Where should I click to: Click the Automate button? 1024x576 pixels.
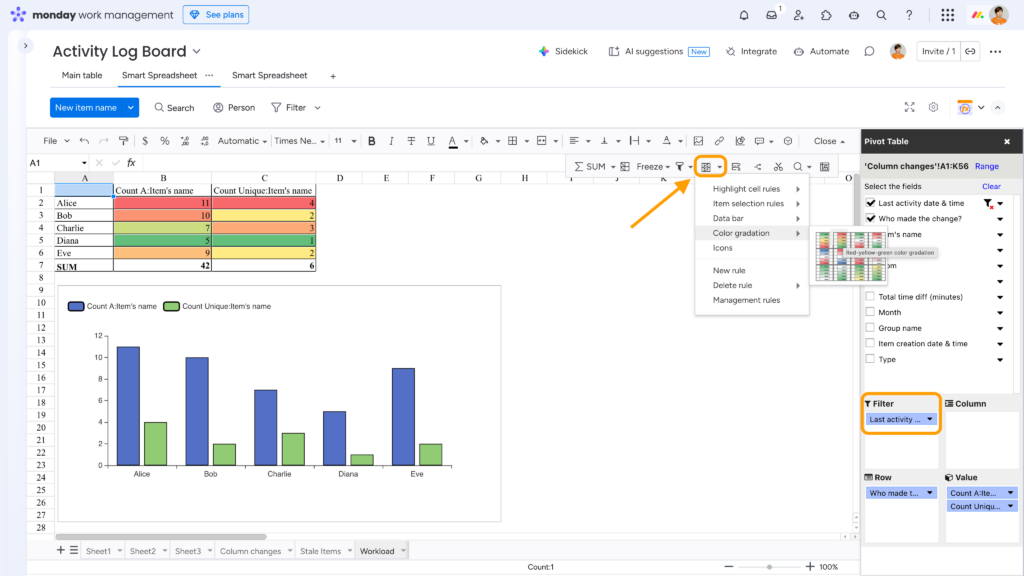(x=822, y=52)
